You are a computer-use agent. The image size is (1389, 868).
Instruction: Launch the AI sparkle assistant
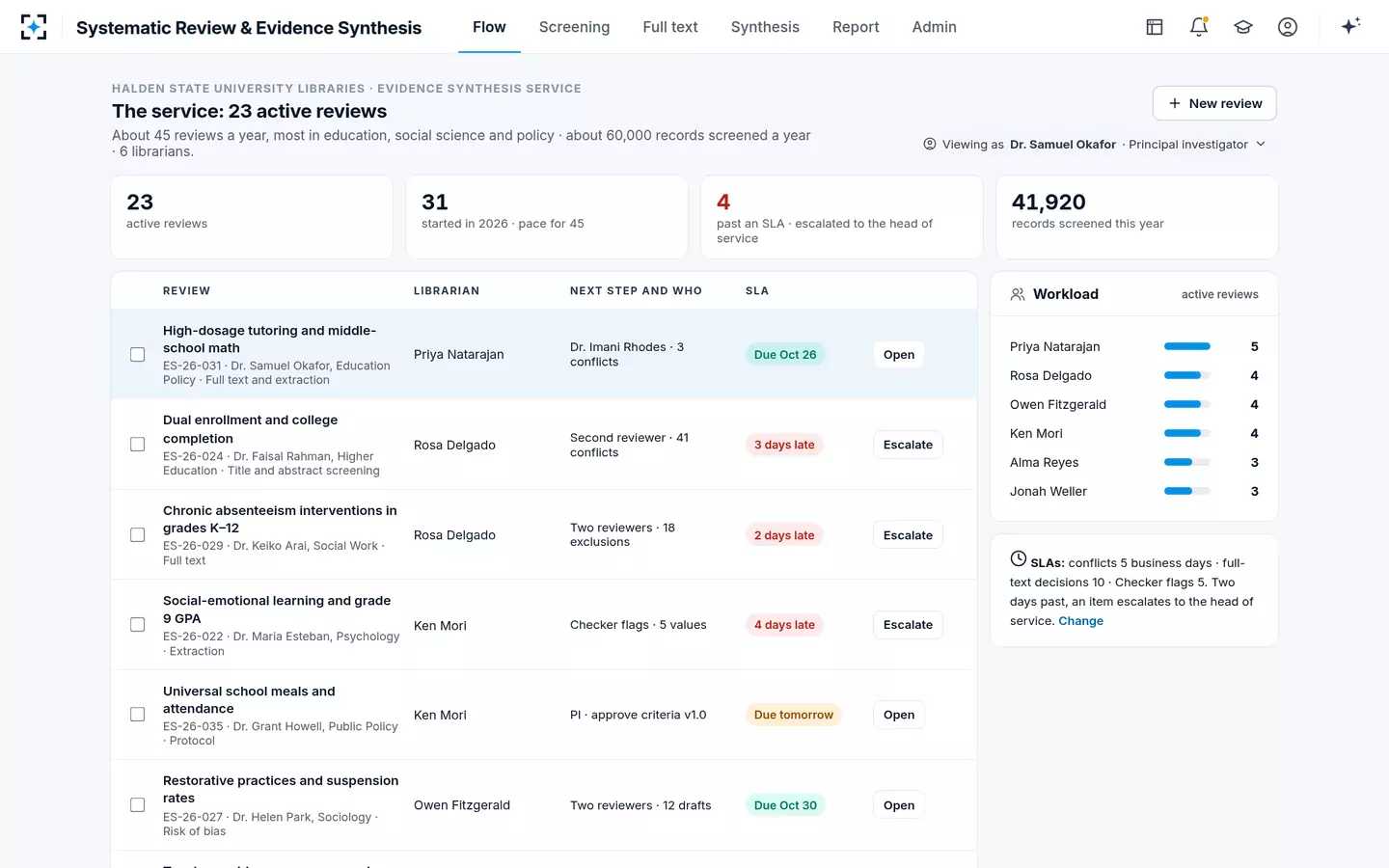tap(1350, 26)
